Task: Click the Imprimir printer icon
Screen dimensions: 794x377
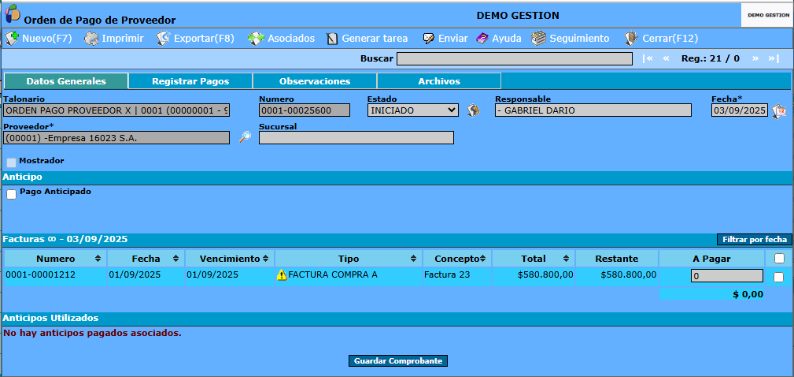Action: [91, 38]
